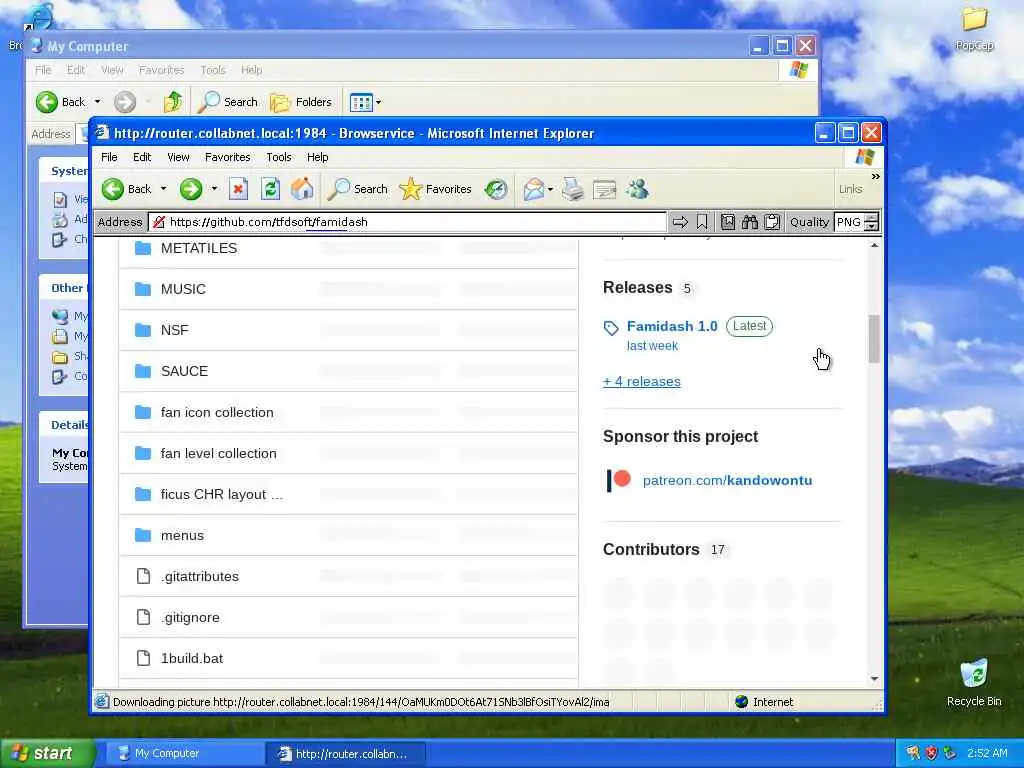
Task: Open the menus folder
Action: (x=182, y=536)
